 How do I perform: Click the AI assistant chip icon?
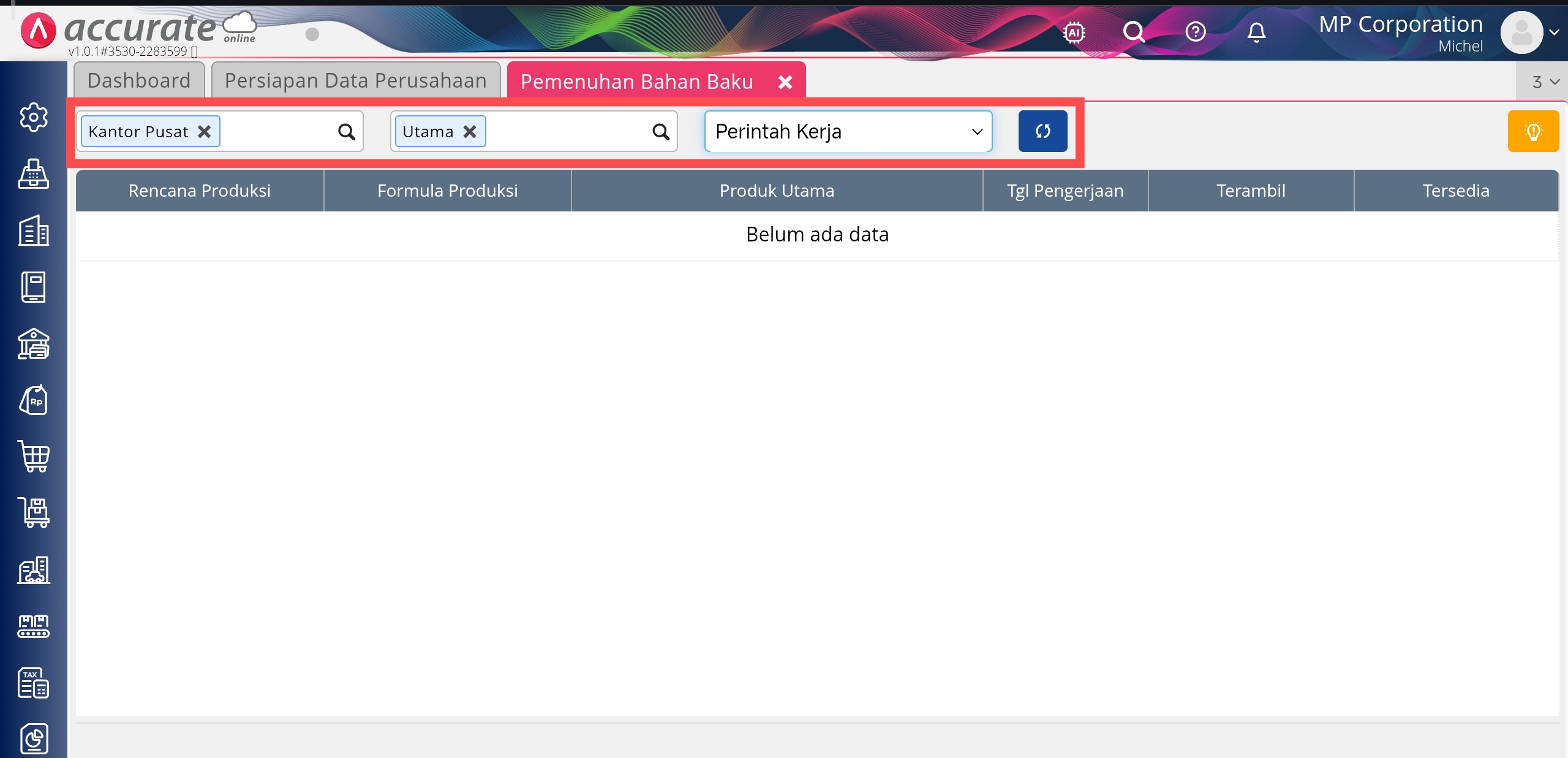1074,32
